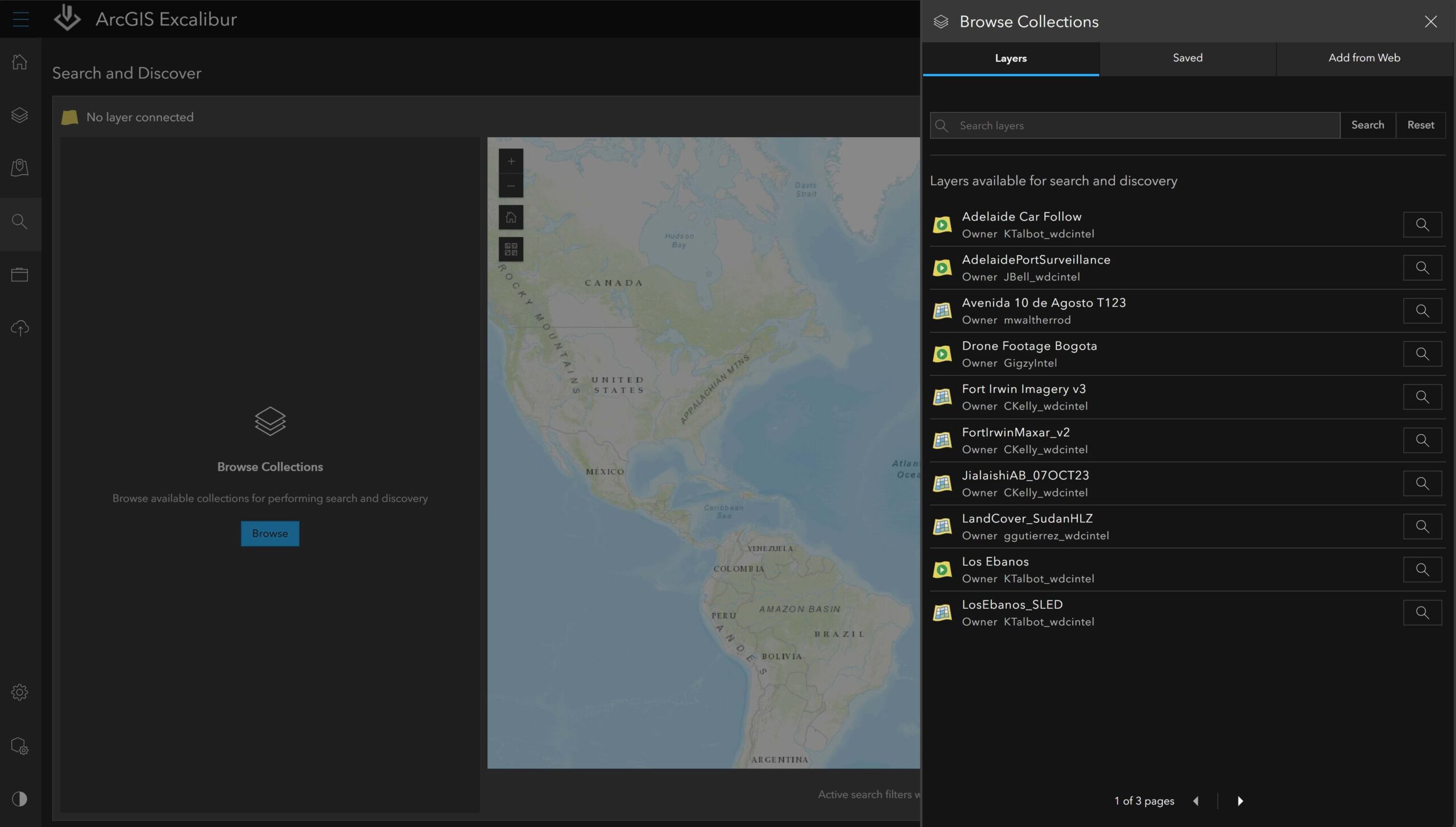
Task: Switch to the Saved tab
Action: (1188, 58)
